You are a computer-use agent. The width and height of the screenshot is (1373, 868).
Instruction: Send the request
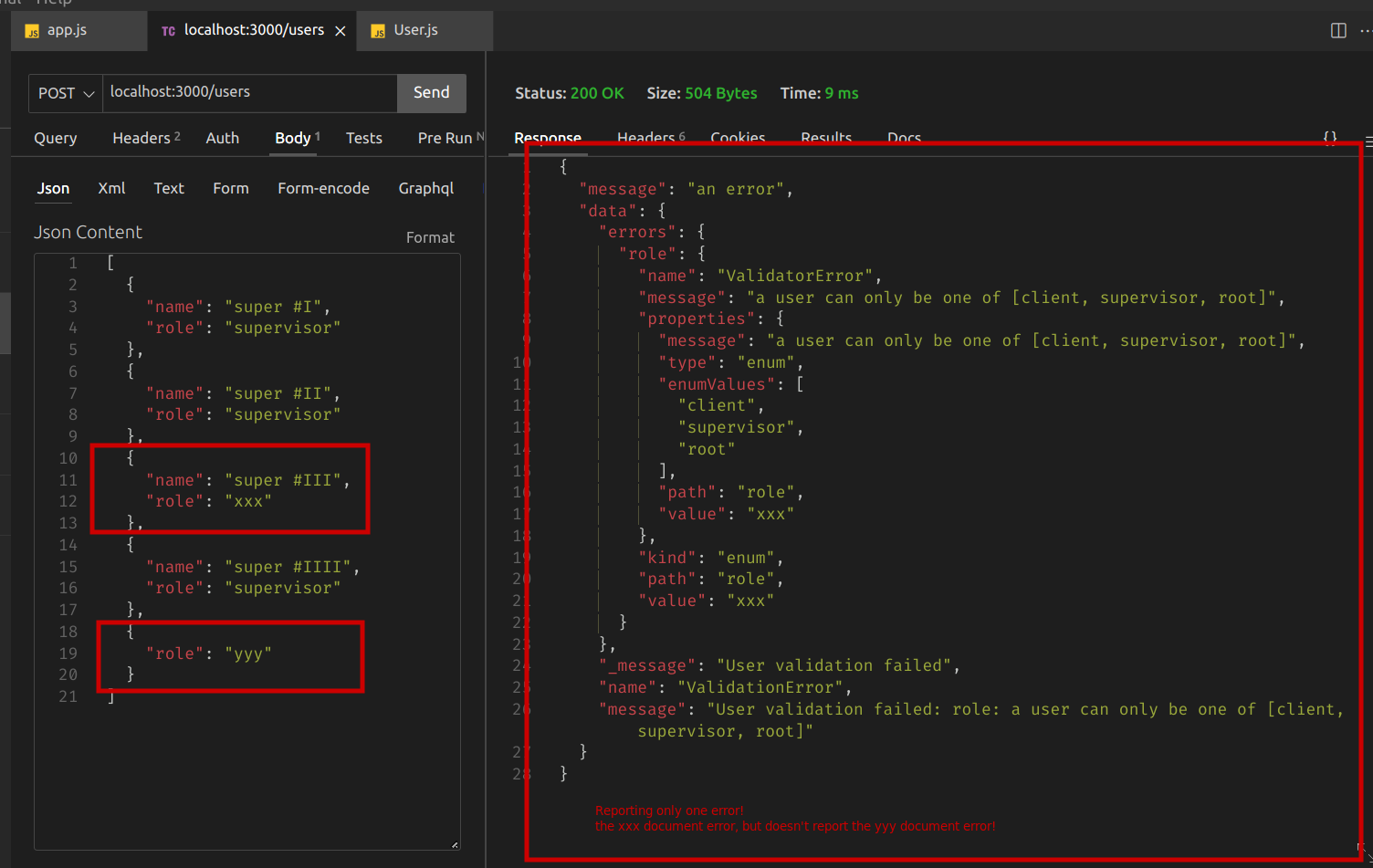tap(432, 92)
